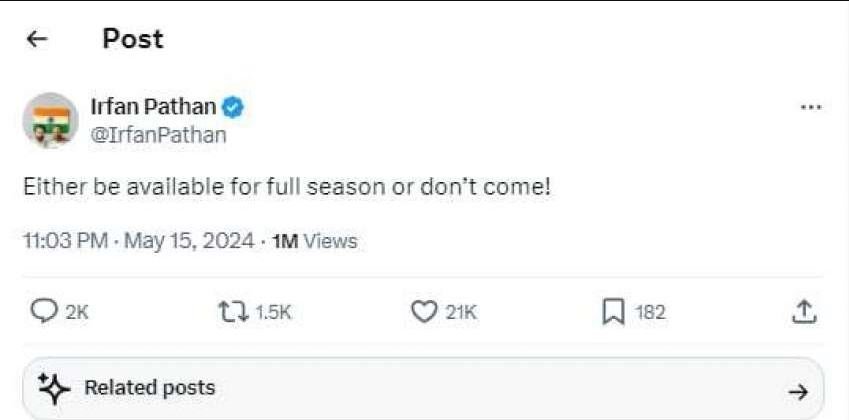Click the blue verified badge
The image size is (849, 420).
point(234,107)
